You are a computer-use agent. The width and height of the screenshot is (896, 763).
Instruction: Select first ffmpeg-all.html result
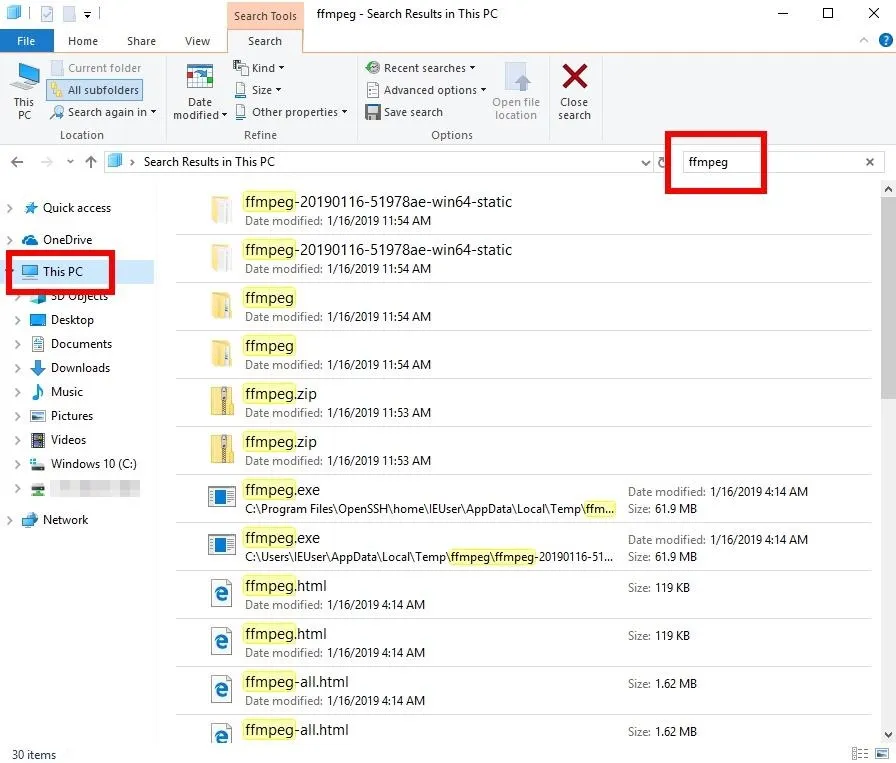523,690
